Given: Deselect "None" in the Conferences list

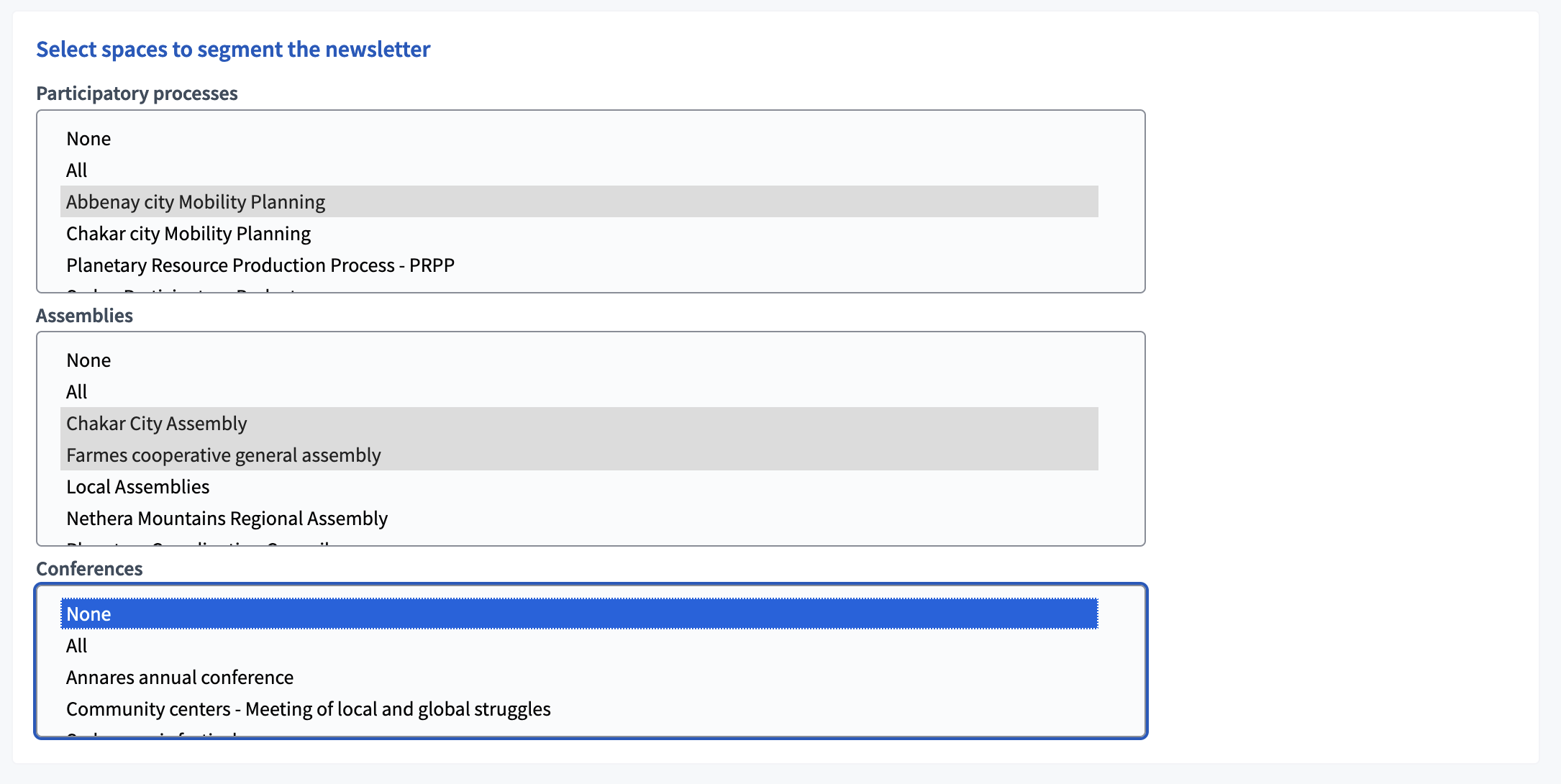Looking at the screenshot, I should [88, 614].
